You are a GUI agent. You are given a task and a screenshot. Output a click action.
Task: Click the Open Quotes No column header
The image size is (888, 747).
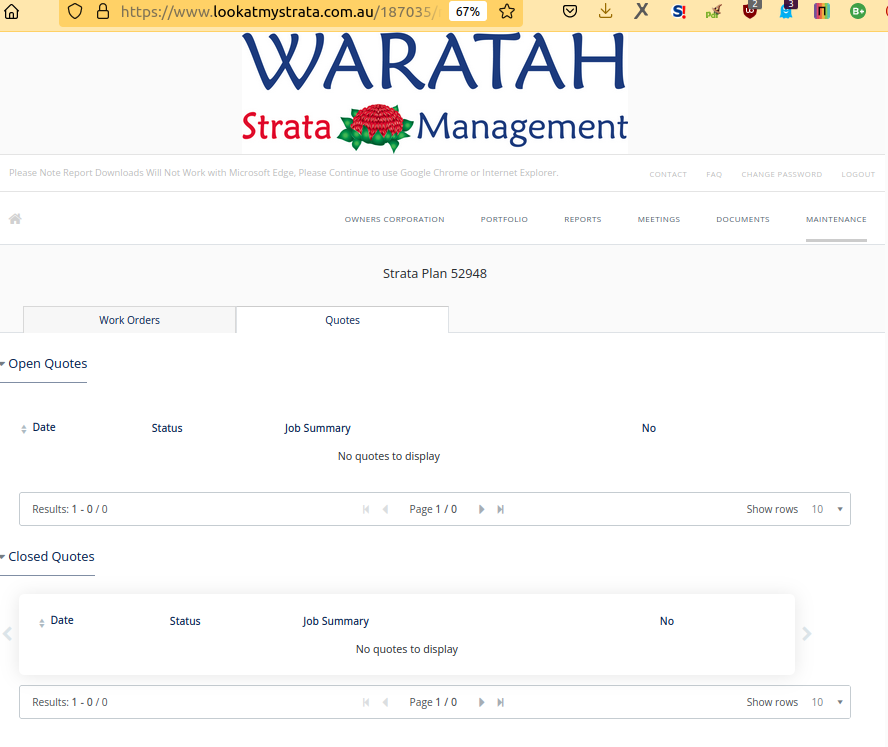(x=649, y=428)
